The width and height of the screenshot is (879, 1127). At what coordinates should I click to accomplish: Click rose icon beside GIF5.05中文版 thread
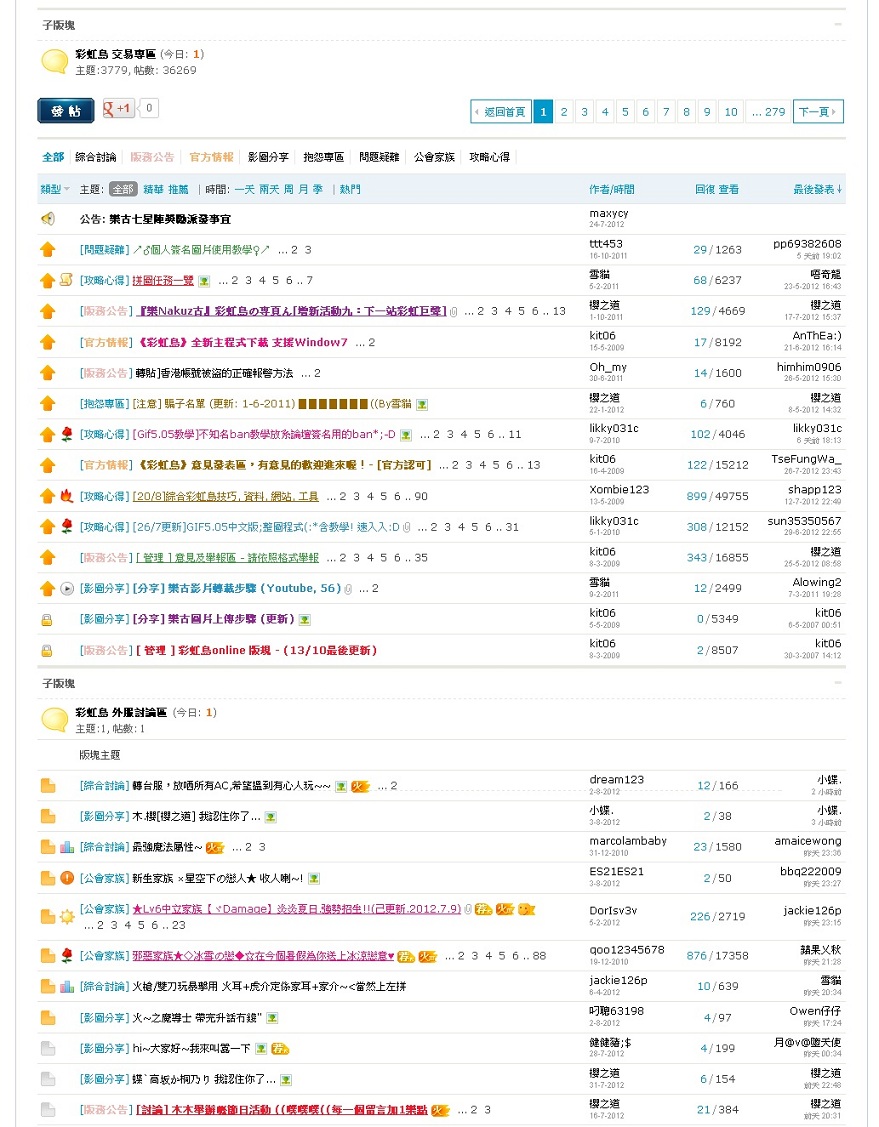click(67, 526)
